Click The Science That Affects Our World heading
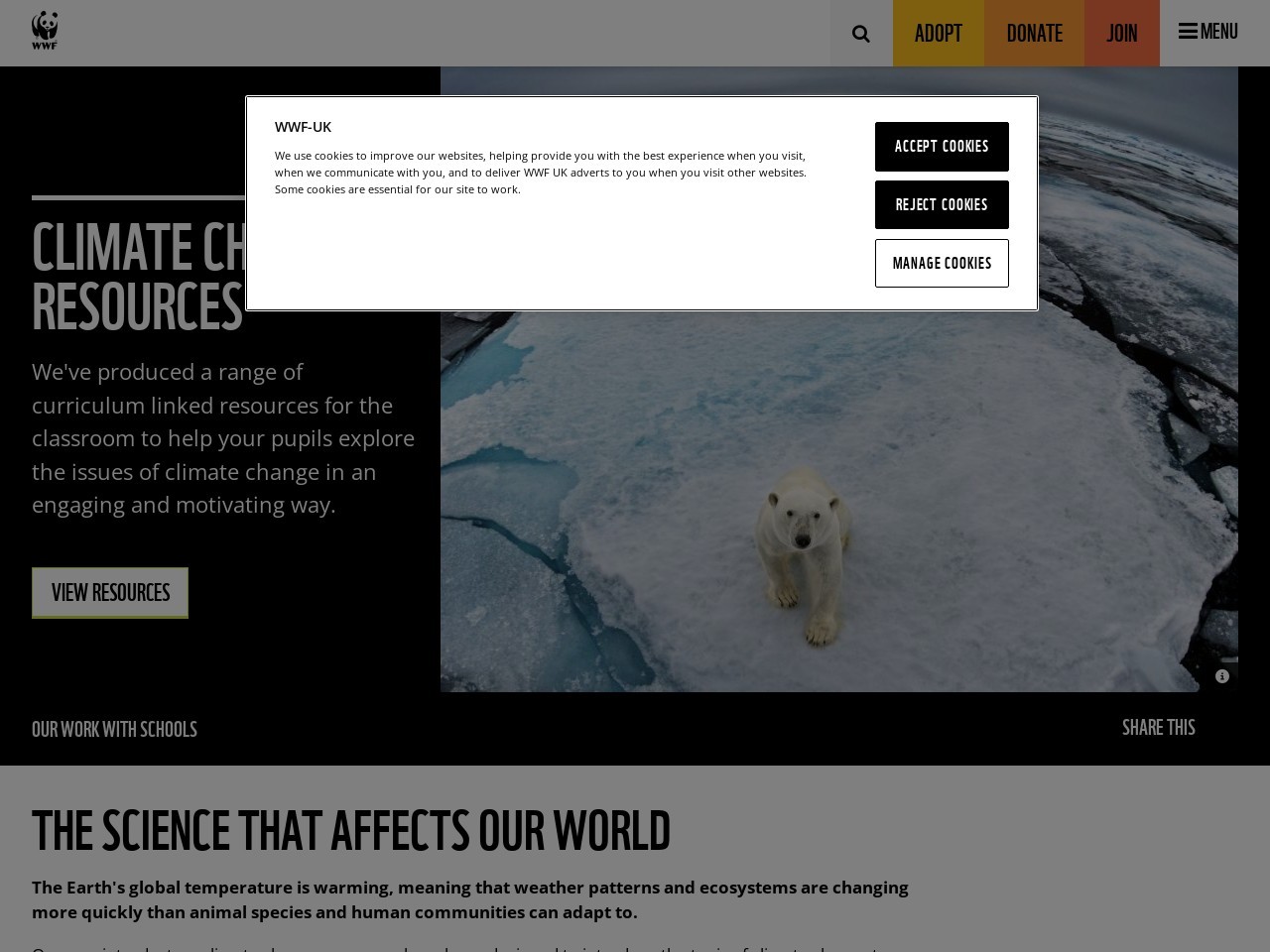The width and height of the screenshot is (1270, 952). coord(351,831)
